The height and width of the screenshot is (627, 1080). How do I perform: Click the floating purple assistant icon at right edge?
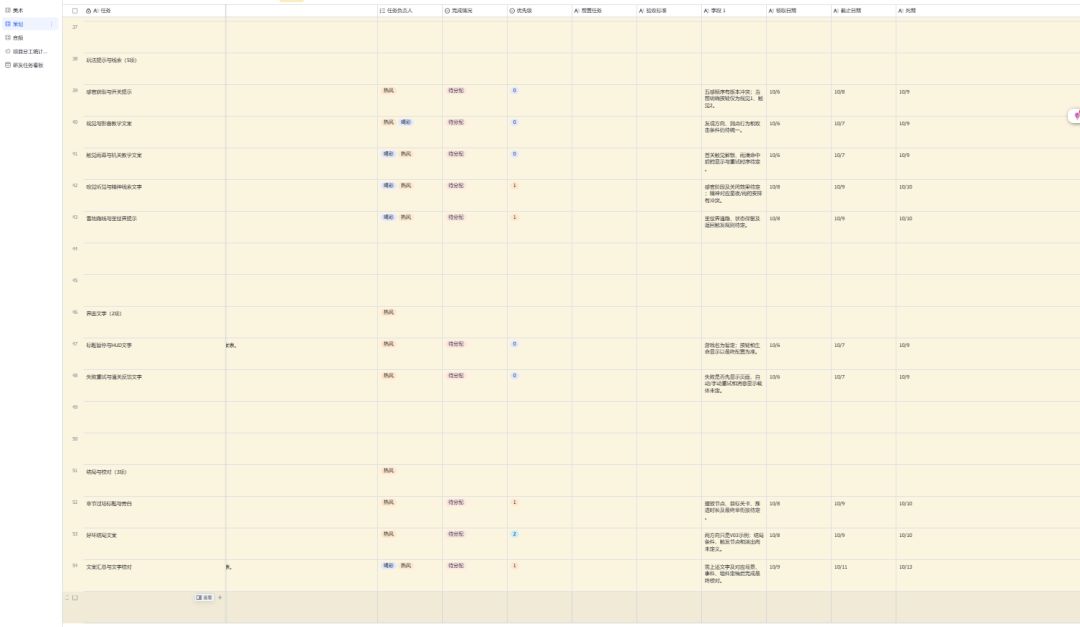1075,116
